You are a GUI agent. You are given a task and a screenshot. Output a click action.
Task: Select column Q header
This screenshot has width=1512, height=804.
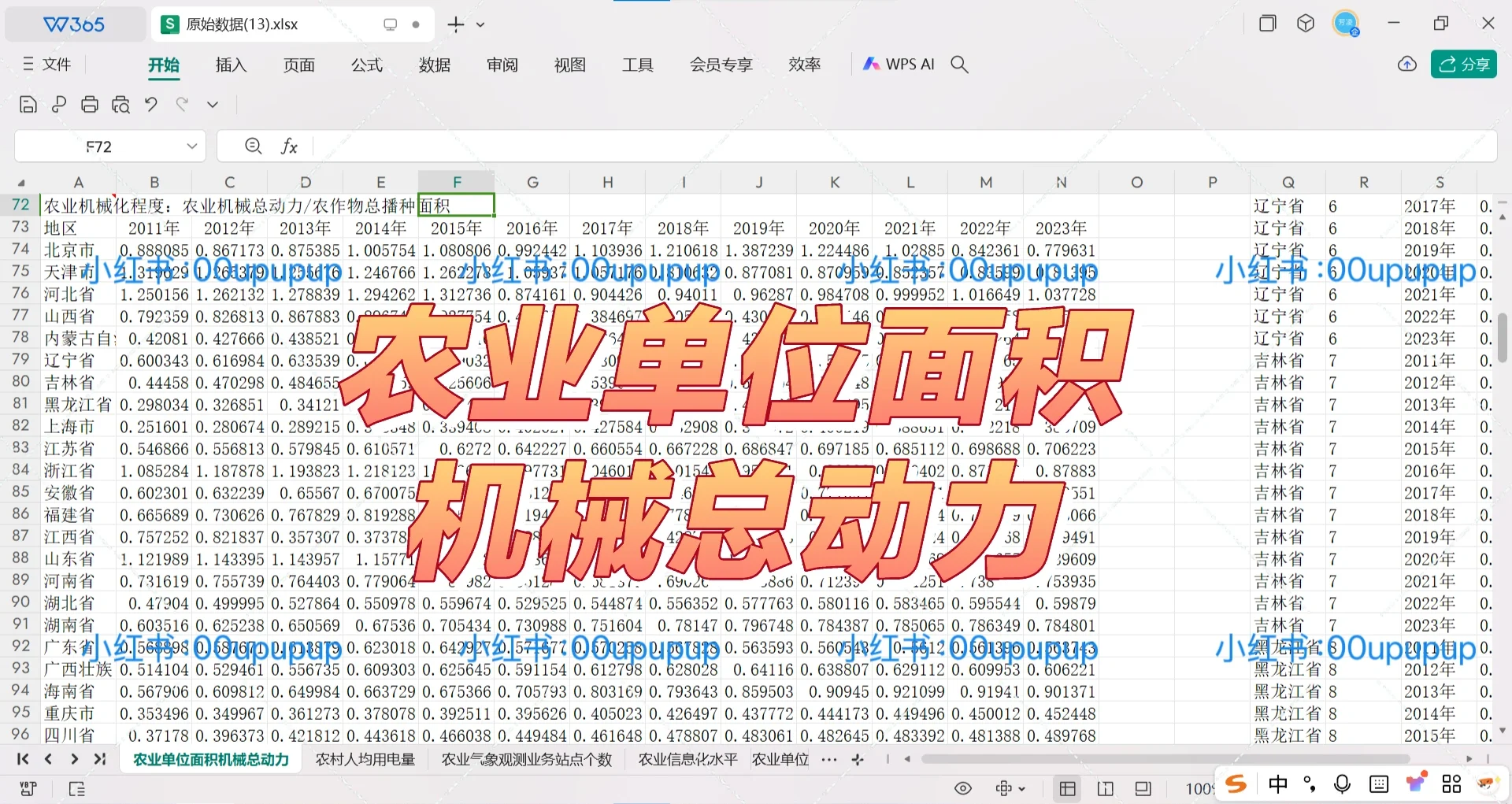pyautogui.click(x=1288, y=182)
